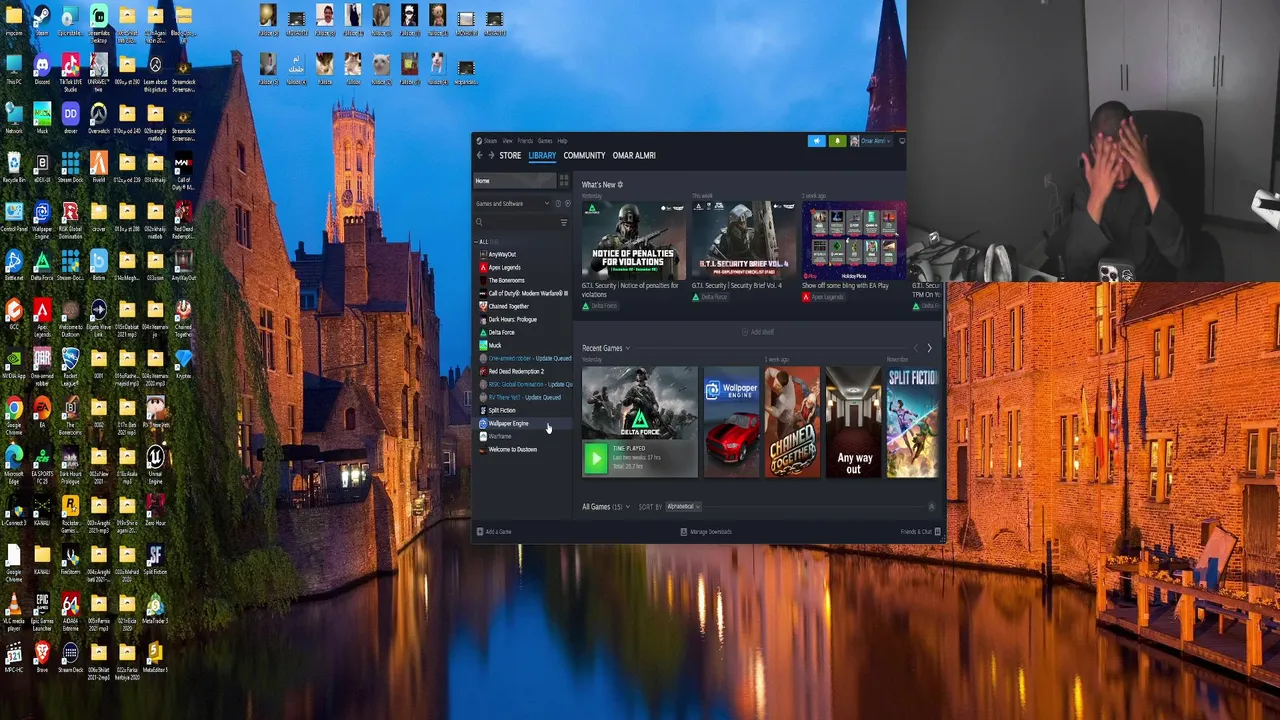The width and height of the screenshot is (1280, 720).
Task: Open the Steam announcements megaphone button
Action: (x=817, y=141)
